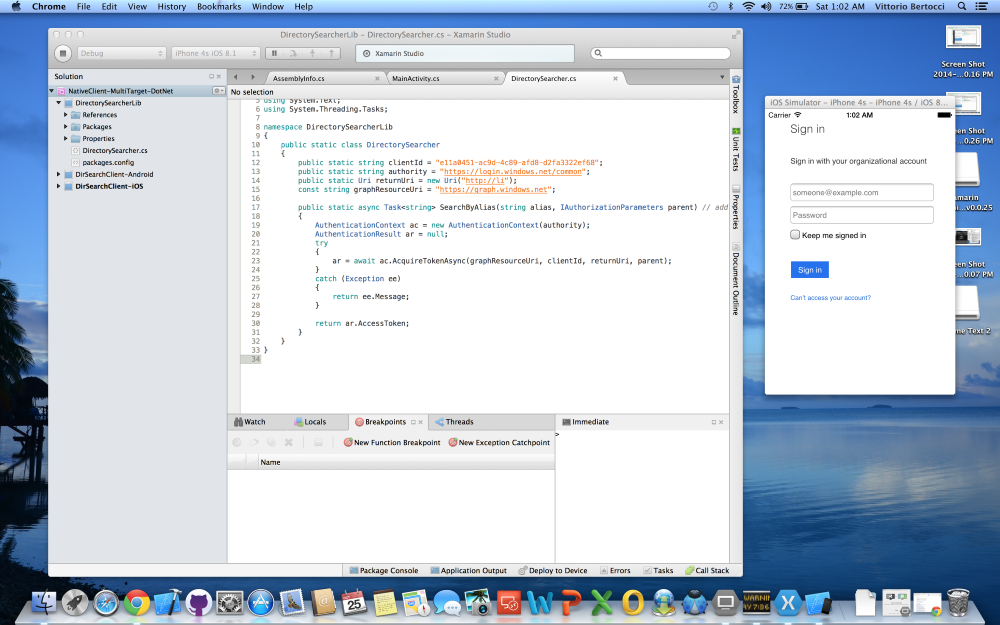Click the Name column header in Breakpoints
Image resolution: width=1000 pixels, height=625 pixels.
pos(270,462)
